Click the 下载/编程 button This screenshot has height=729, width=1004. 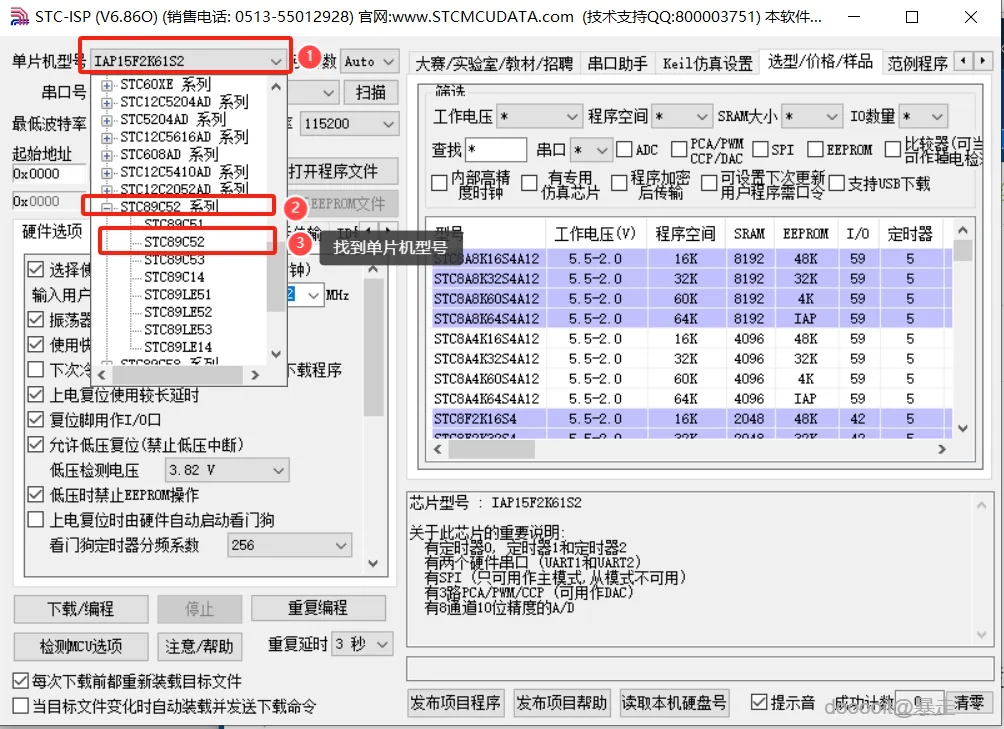[x=81, y=609]
